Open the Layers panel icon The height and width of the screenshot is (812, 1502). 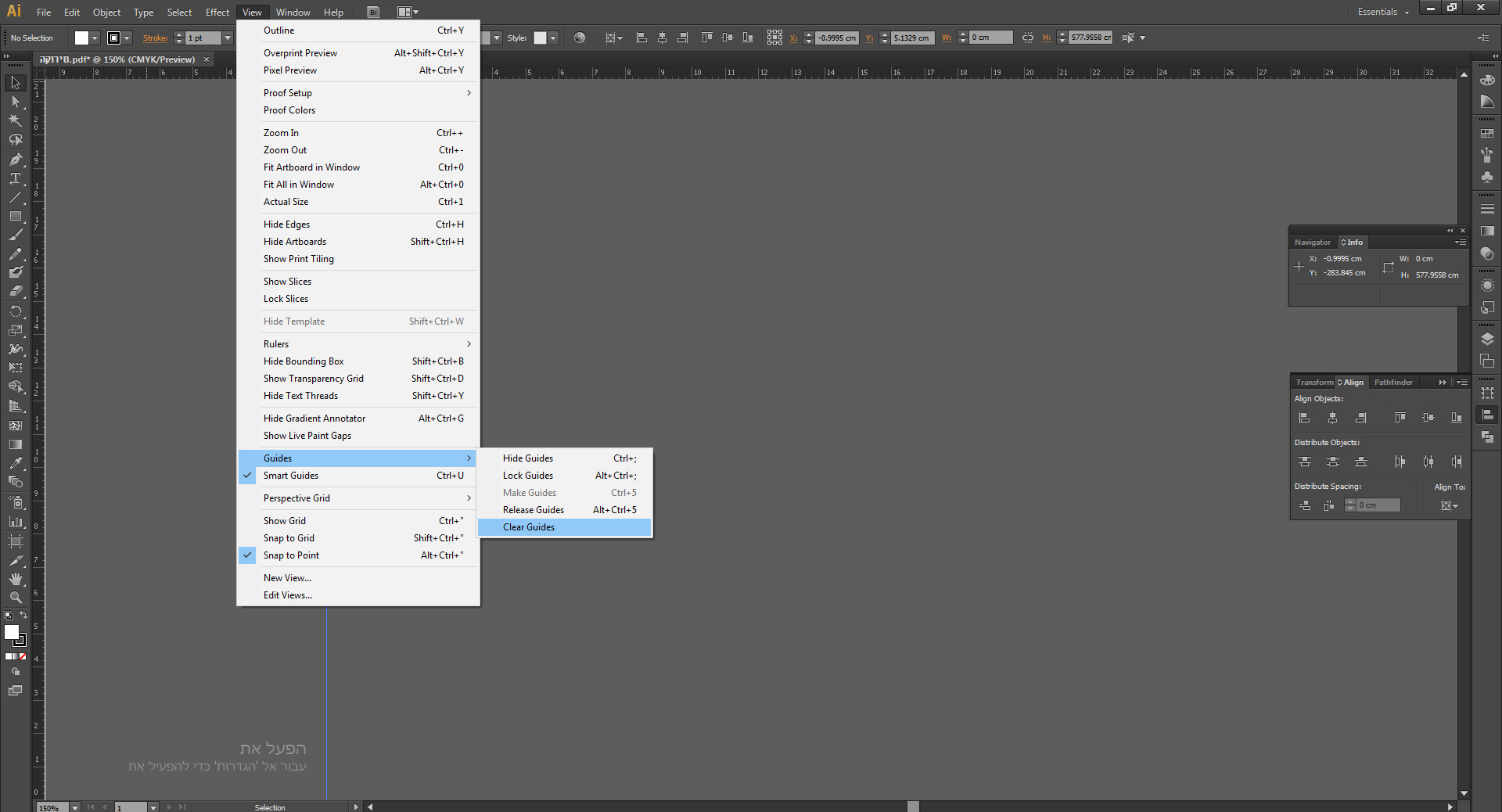click(x=1487, y=339)
